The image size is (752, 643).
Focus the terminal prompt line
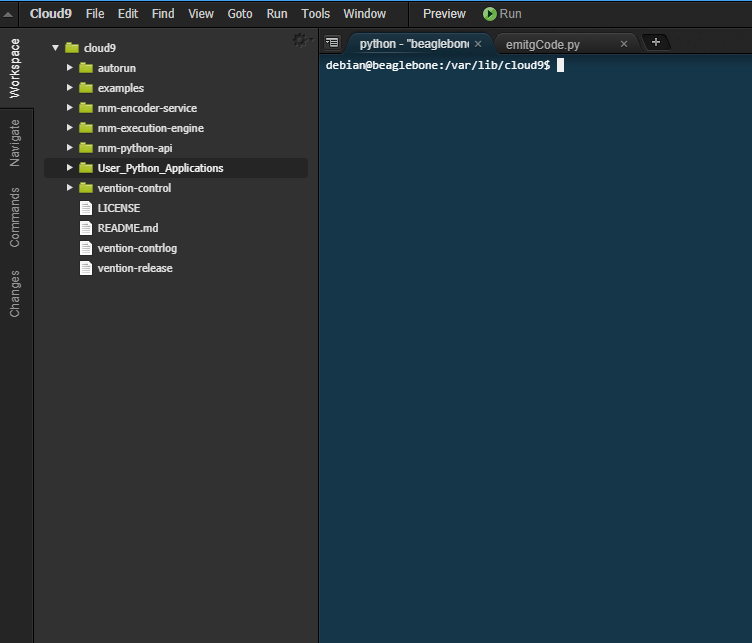click(x=445, y=65)
